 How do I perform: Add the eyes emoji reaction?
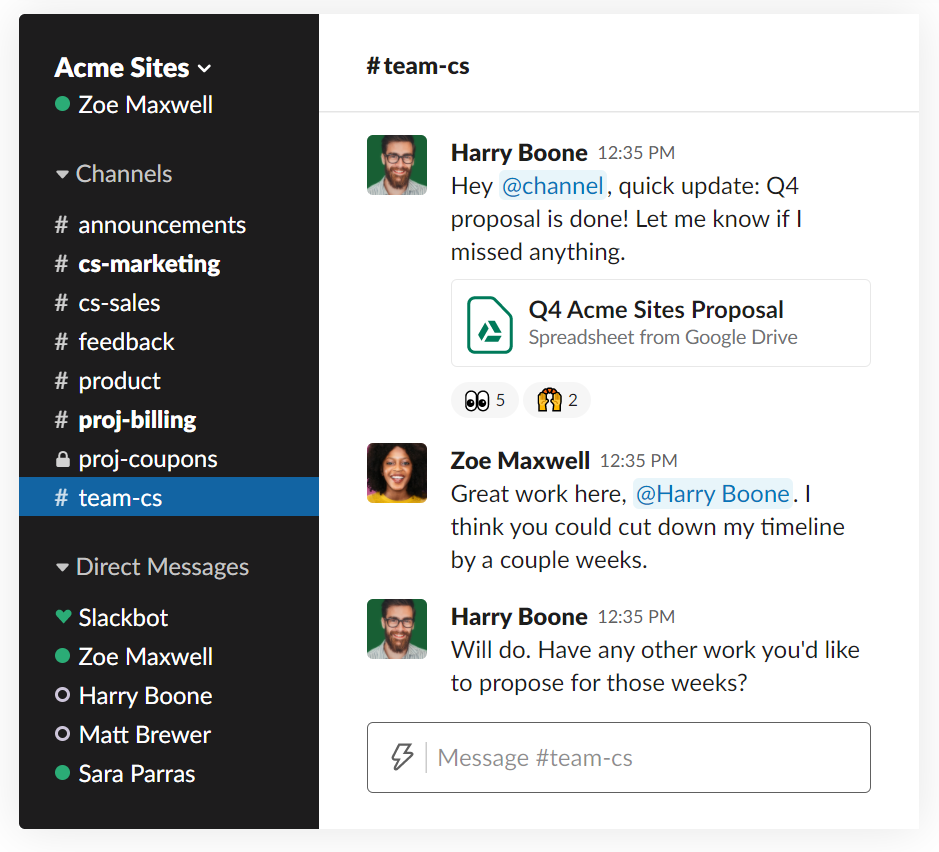484,400
